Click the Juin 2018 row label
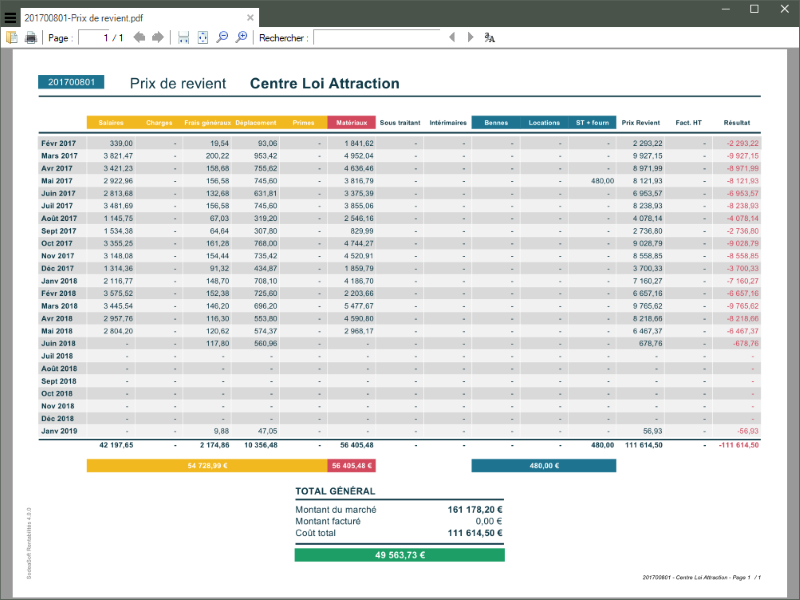 point(58,343)
